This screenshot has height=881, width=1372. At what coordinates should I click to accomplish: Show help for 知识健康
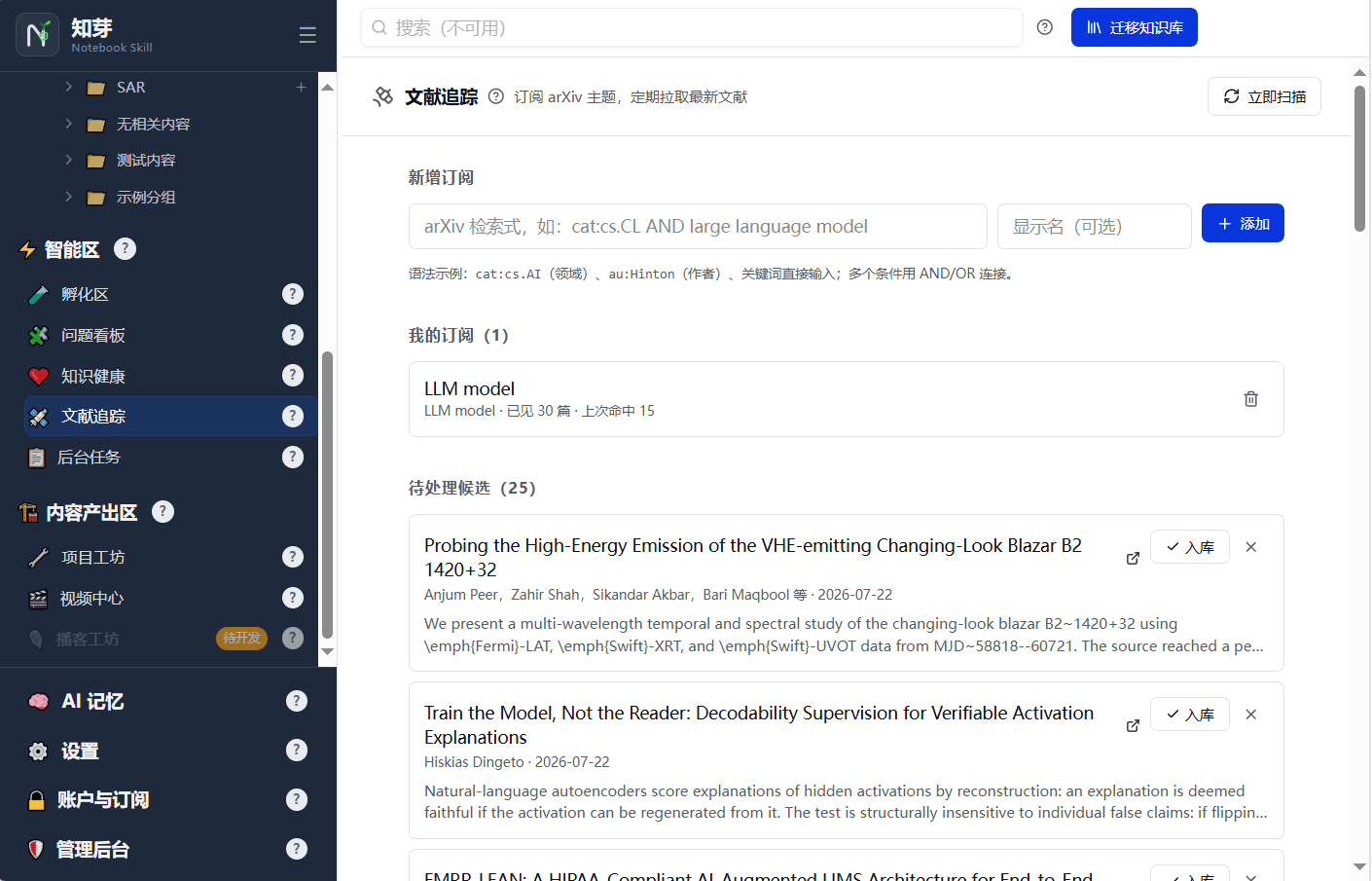coord(293,375)
